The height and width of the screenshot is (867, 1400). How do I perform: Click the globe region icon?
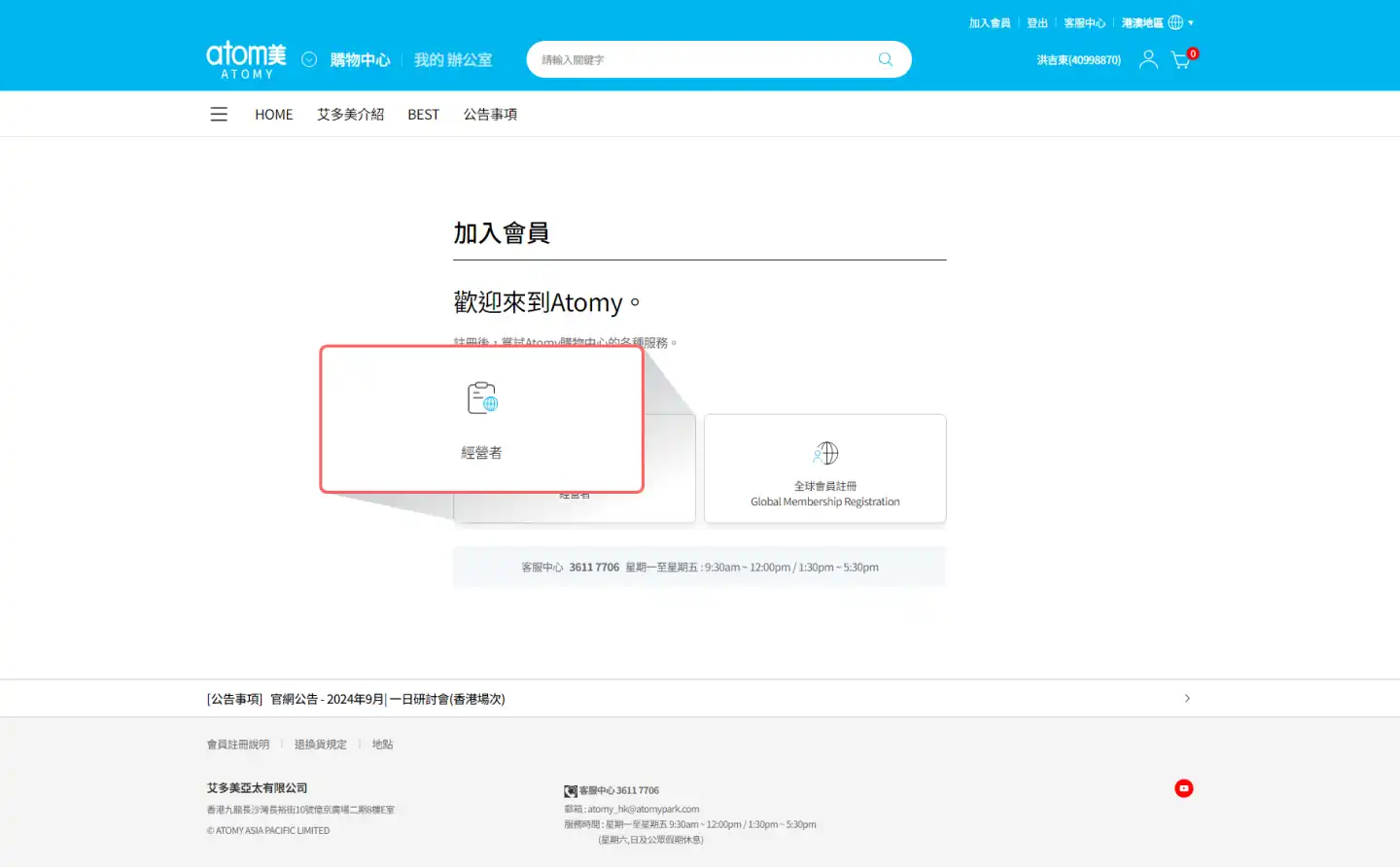[x=1175, y=22]
